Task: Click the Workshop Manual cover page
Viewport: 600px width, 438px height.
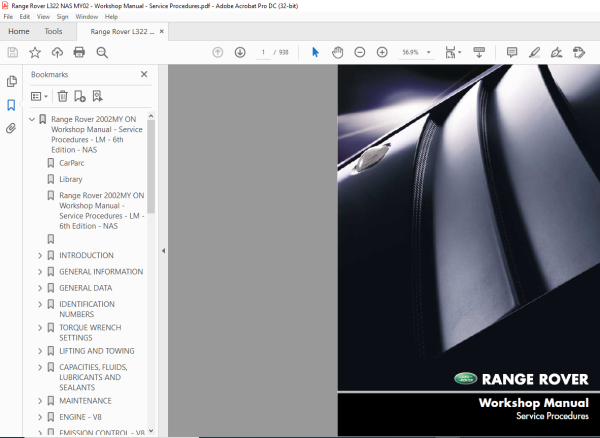Action: [x=469, y=250]
